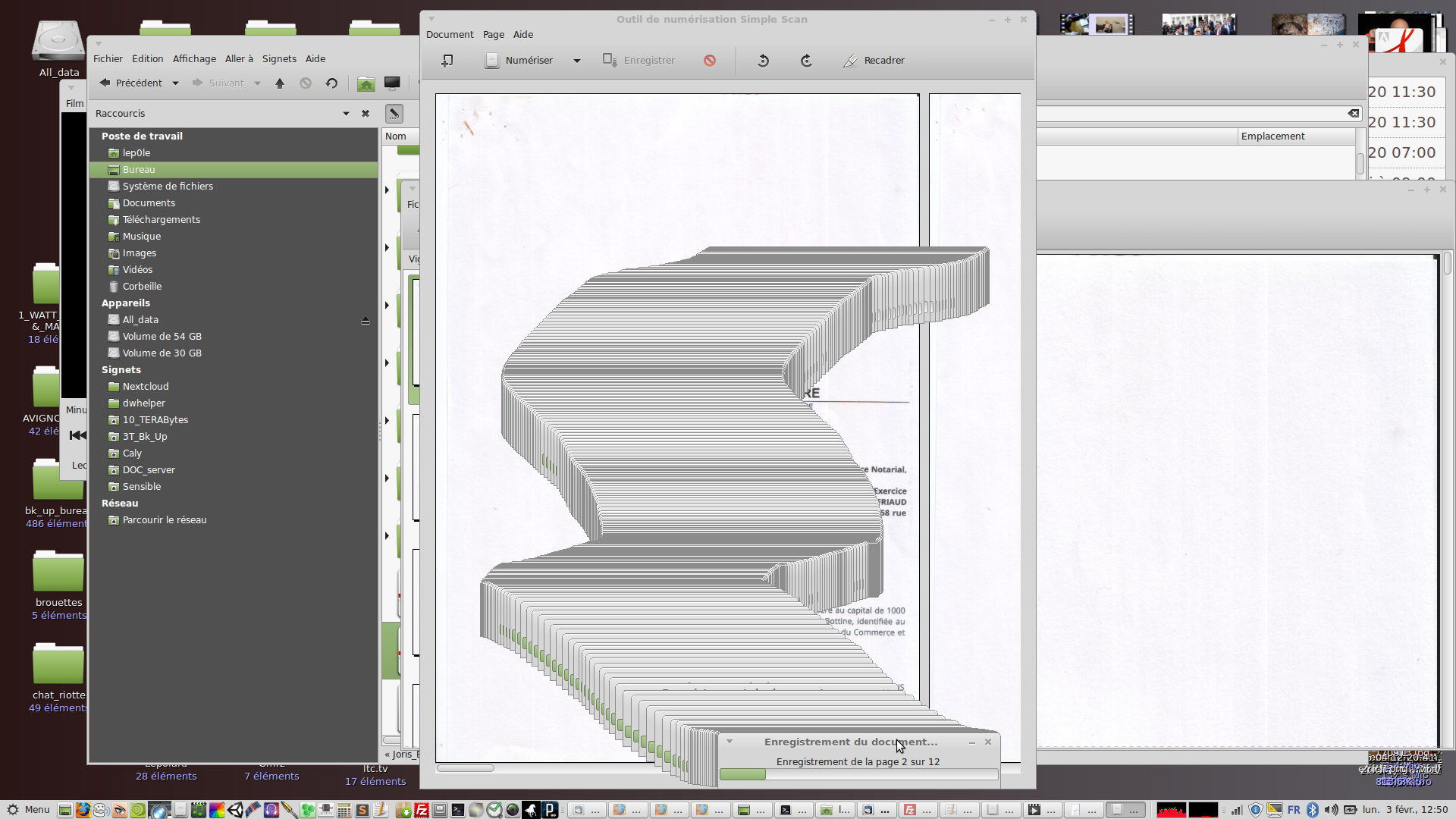Open the Précédent history dropdown

point(175,83)
